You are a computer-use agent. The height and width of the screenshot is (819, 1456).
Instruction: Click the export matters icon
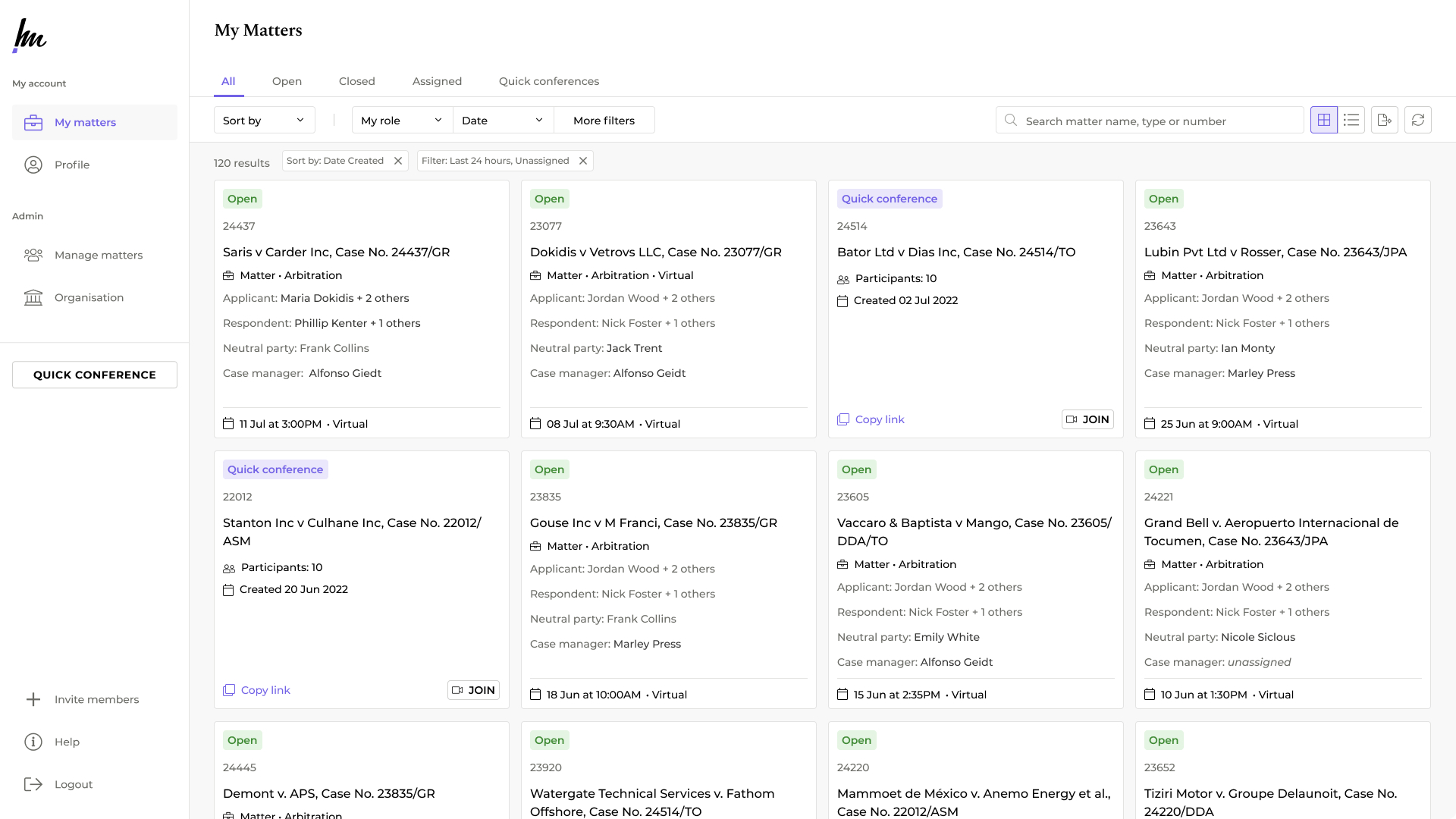point(1384,120)
